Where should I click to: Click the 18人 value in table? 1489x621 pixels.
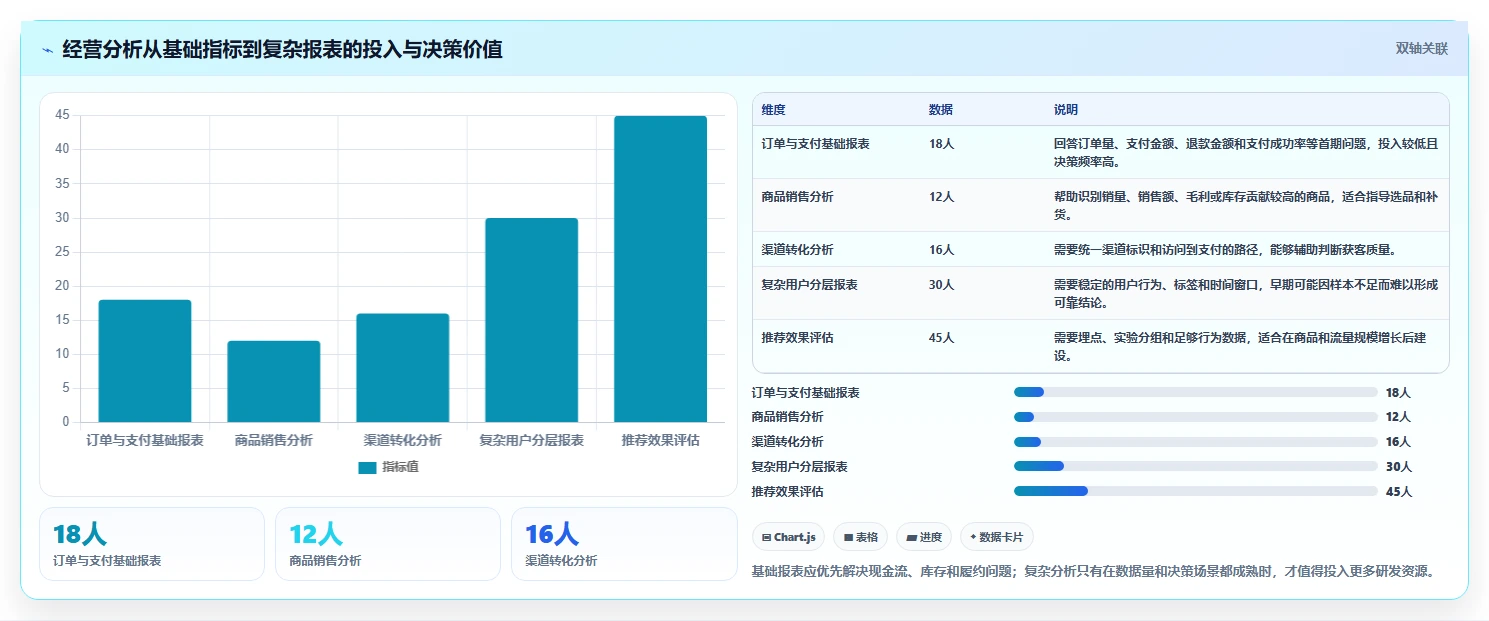click(941, 144)
